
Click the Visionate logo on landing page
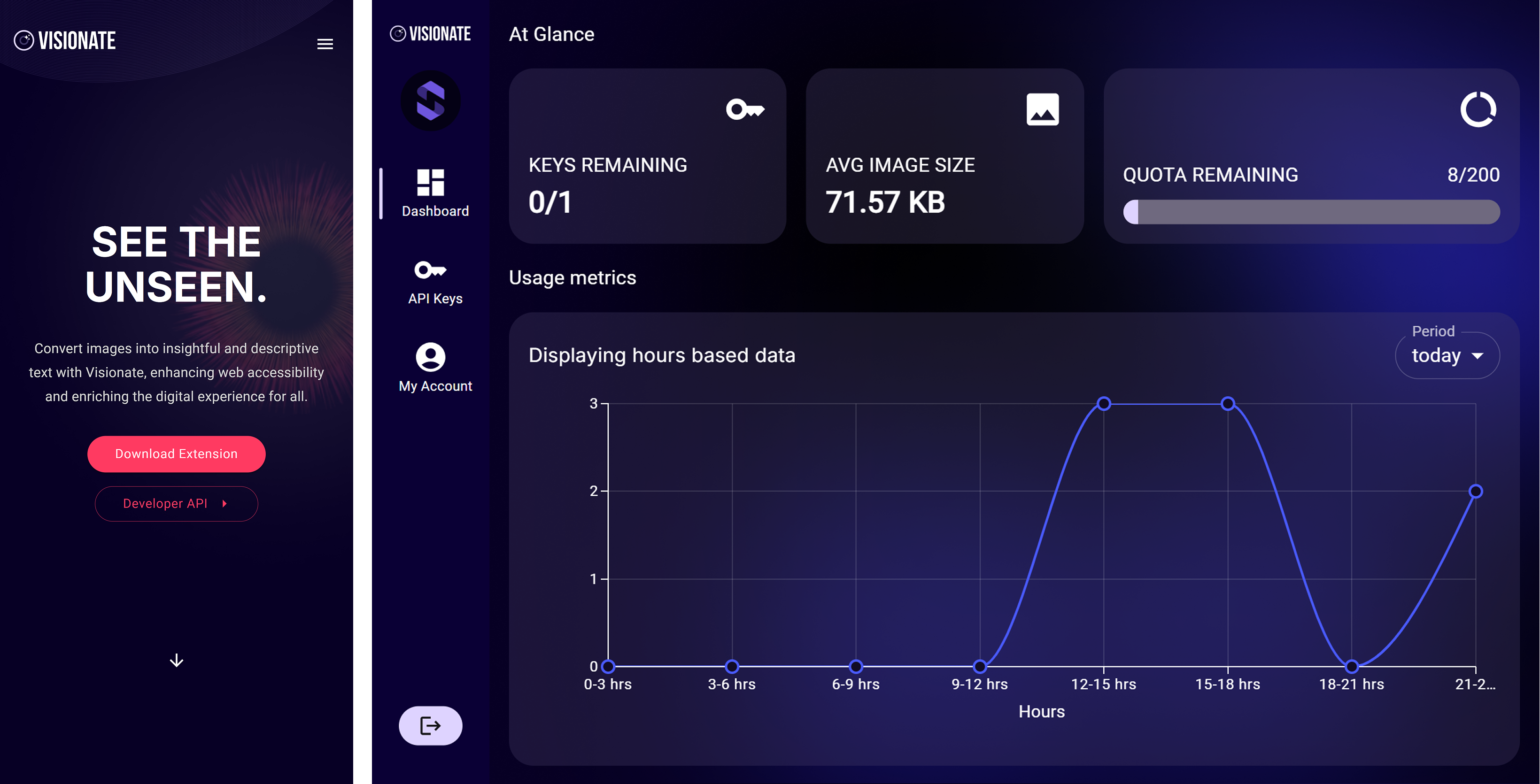coord(64,41)
